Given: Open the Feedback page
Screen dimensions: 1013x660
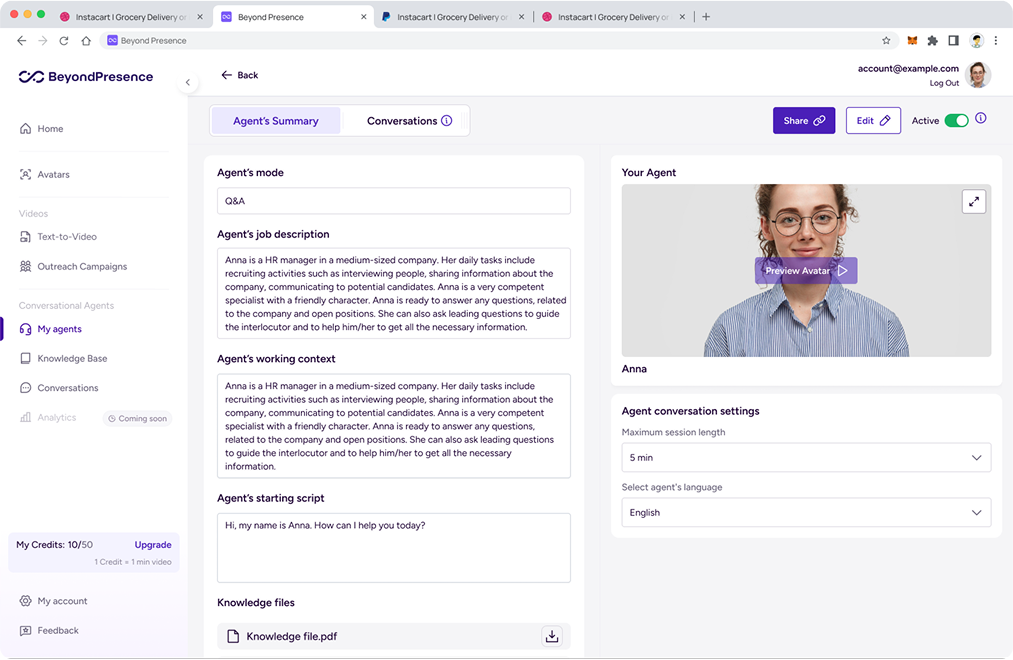Looking at the screenshot, I should coord(49,630).
